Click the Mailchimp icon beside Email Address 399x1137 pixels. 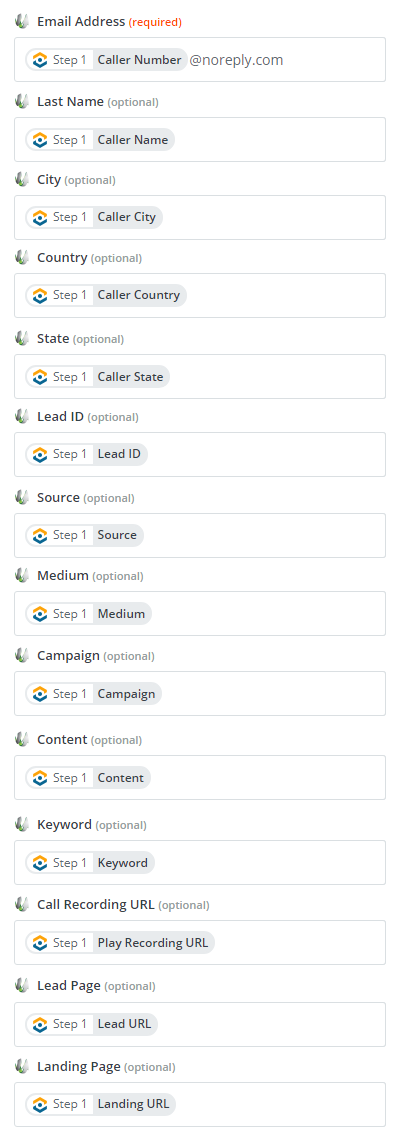pos(22,21)
